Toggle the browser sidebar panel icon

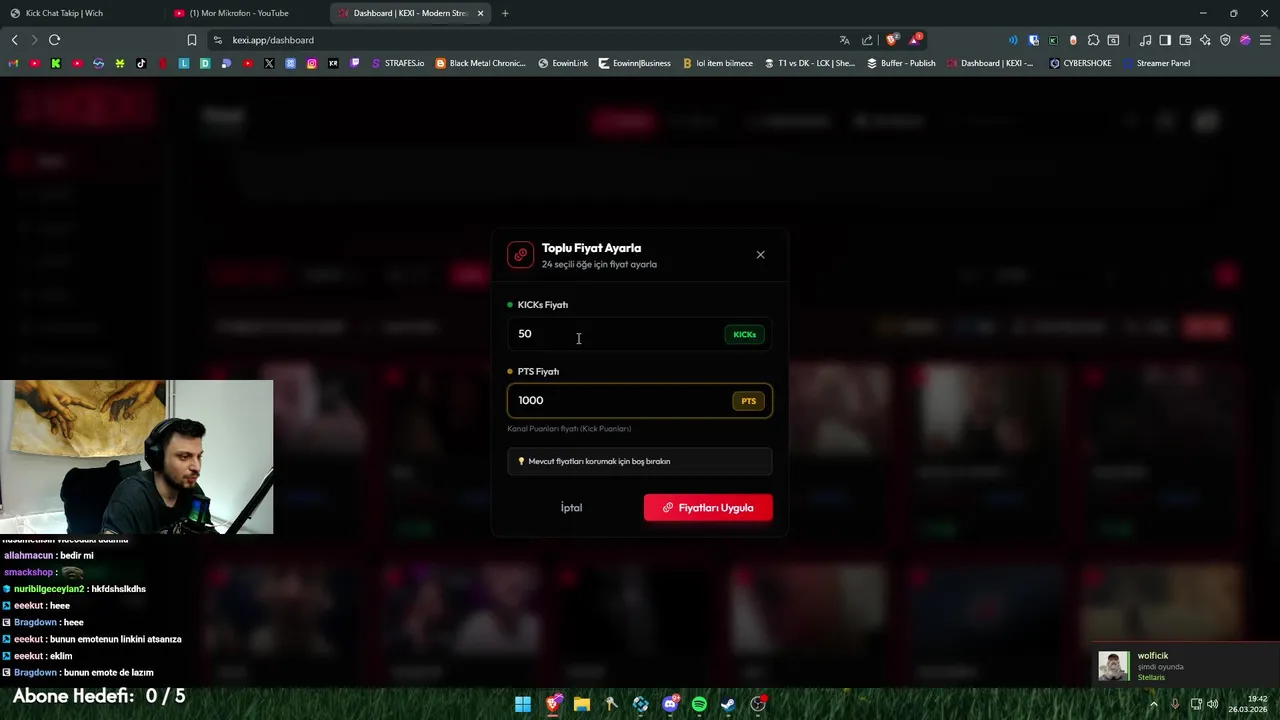(1165, 40)
